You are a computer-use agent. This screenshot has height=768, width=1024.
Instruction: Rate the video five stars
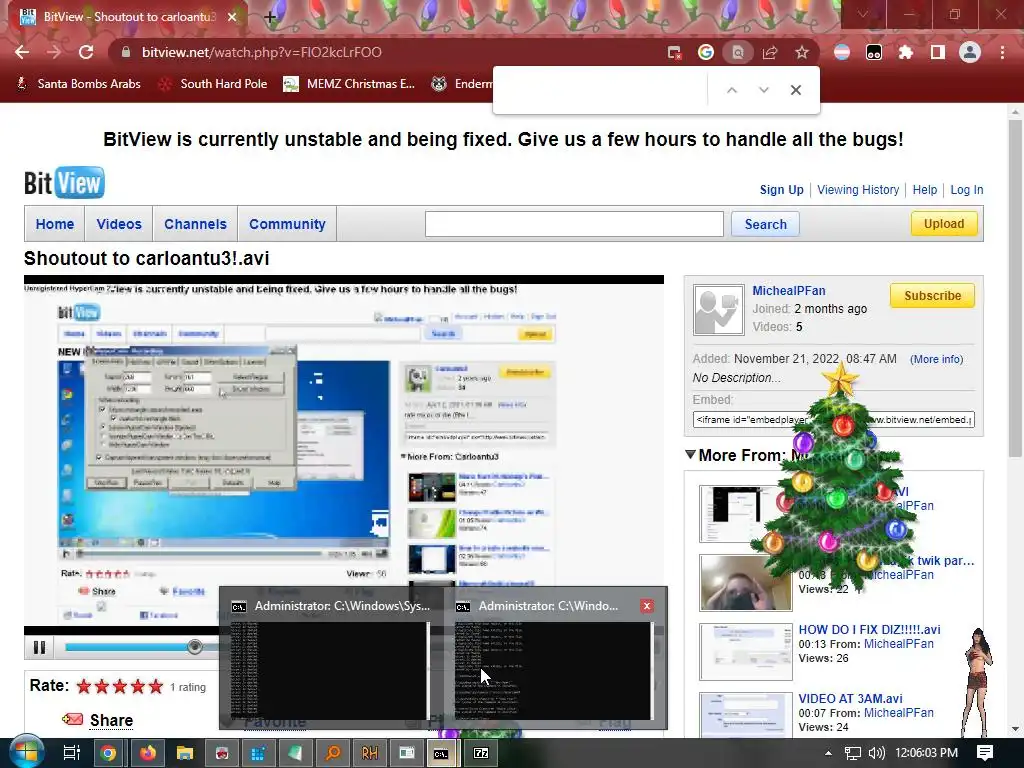(x=155, y=686)
